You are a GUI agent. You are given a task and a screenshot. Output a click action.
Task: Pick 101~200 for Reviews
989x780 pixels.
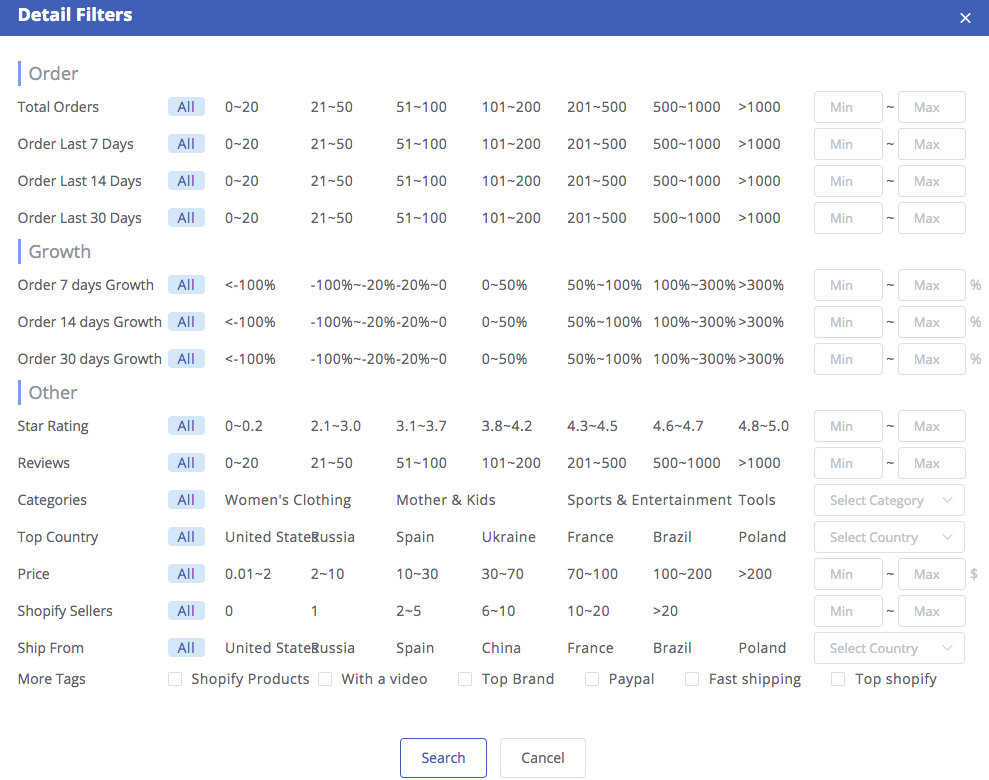tap(512, 463)
